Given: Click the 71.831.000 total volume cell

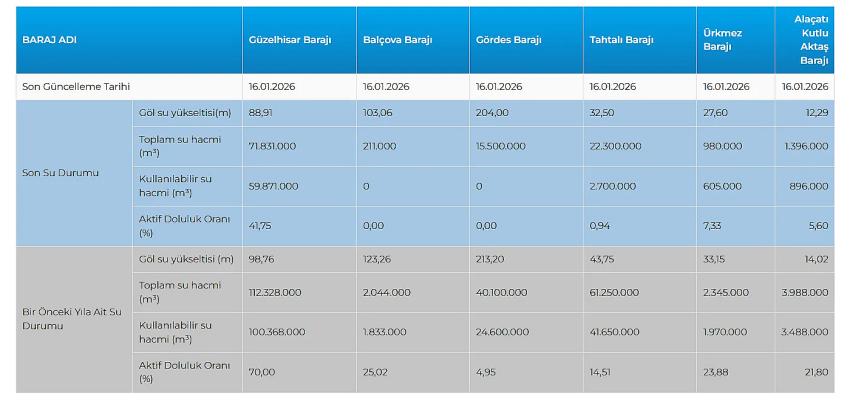Looking at the screenshot, I should coord(272,146).
